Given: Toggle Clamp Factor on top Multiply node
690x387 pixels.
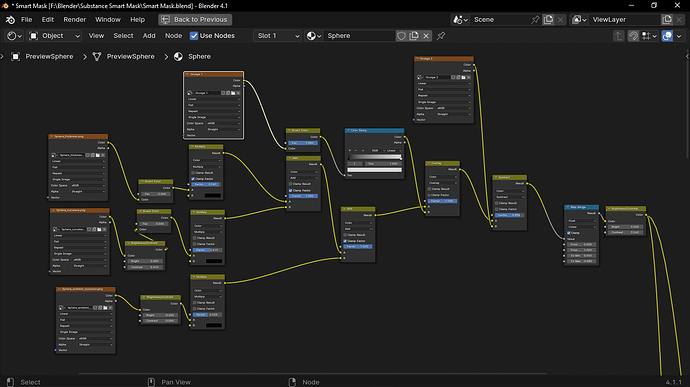Looking at the screenshot, I should (193, 179).
